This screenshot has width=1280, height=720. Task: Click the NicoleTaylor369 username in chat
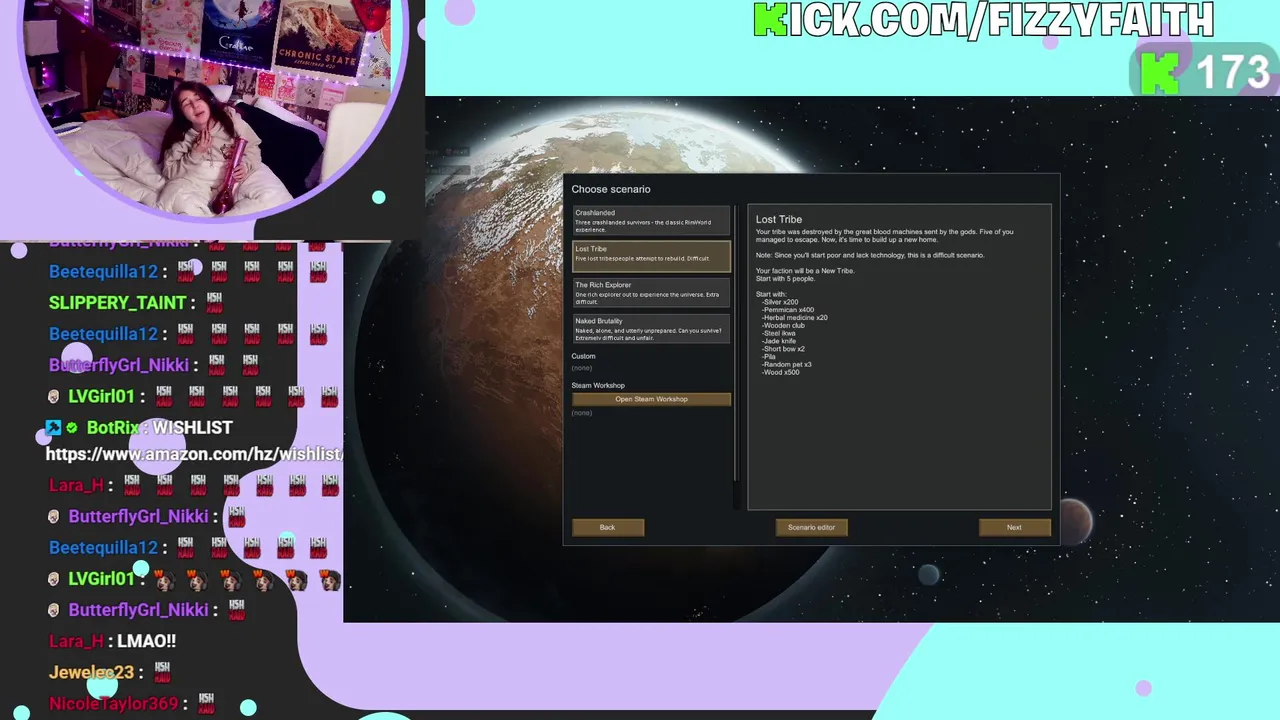(113, 703)
